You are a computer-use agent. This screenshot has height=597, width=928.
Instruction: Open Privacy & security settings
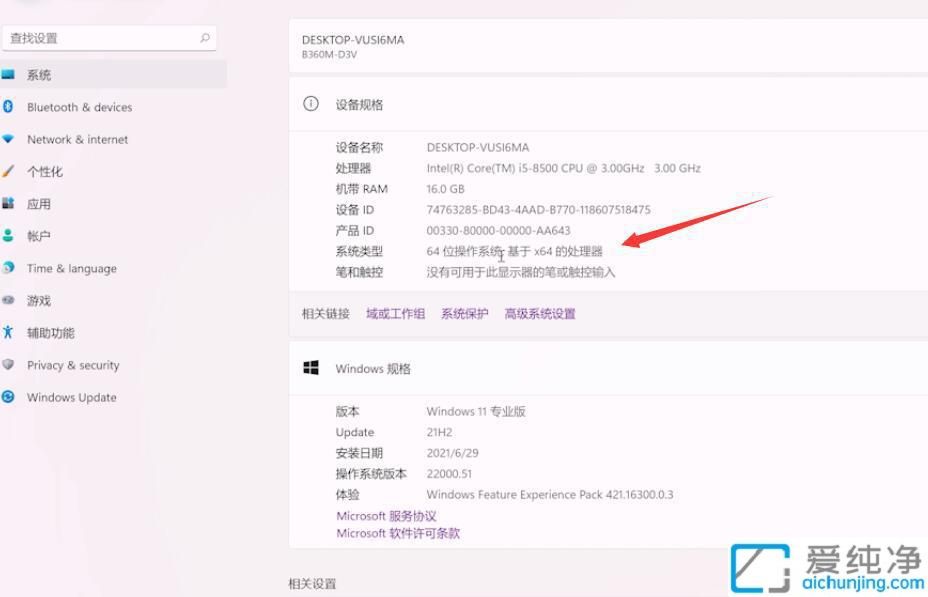[74, 365]
